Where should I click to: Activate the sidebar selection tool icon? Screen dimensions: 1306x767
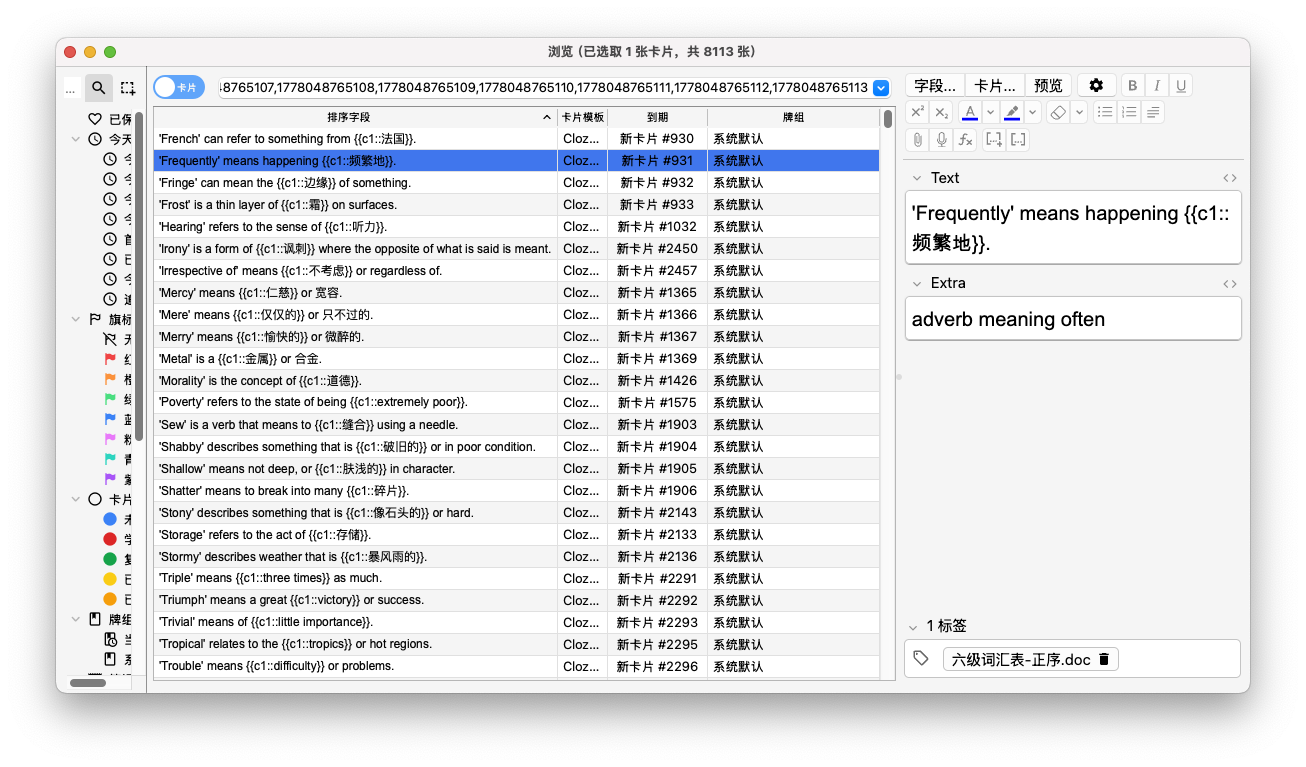pyautogui.click(x=127, y=88)
